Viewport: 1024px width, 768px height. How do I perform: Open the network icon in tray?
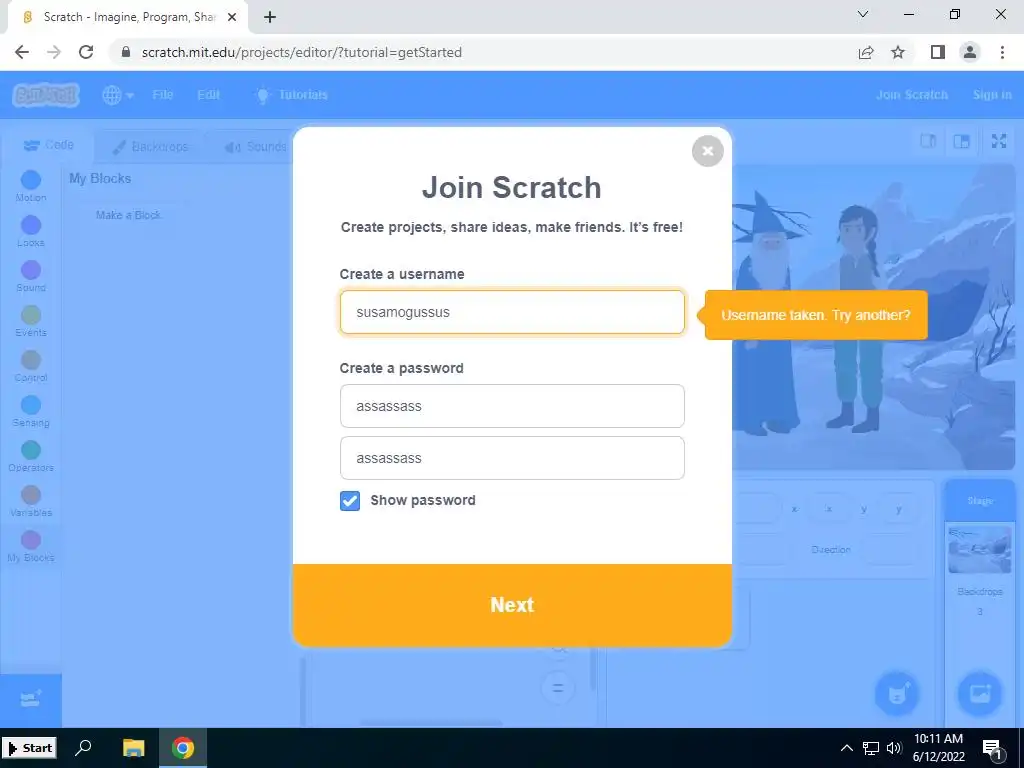pos(871,748)
